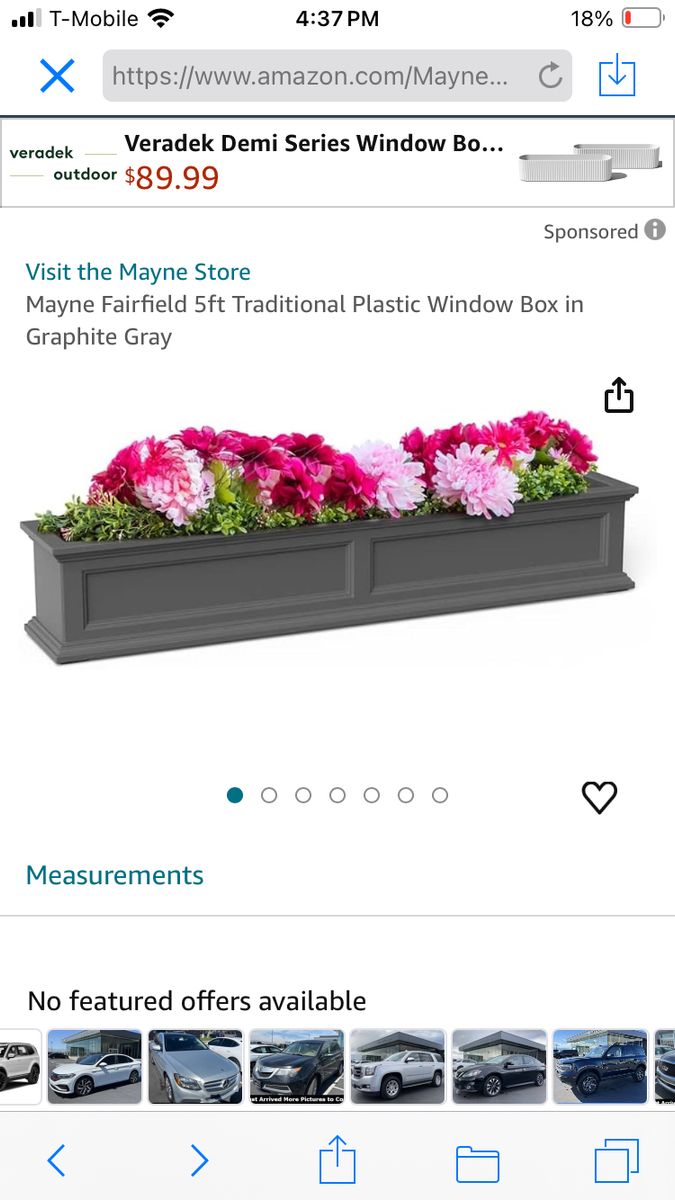Tap the download icon at top right
The height and width of the screenshot is (1200, 675).
(x=617, y=76)
